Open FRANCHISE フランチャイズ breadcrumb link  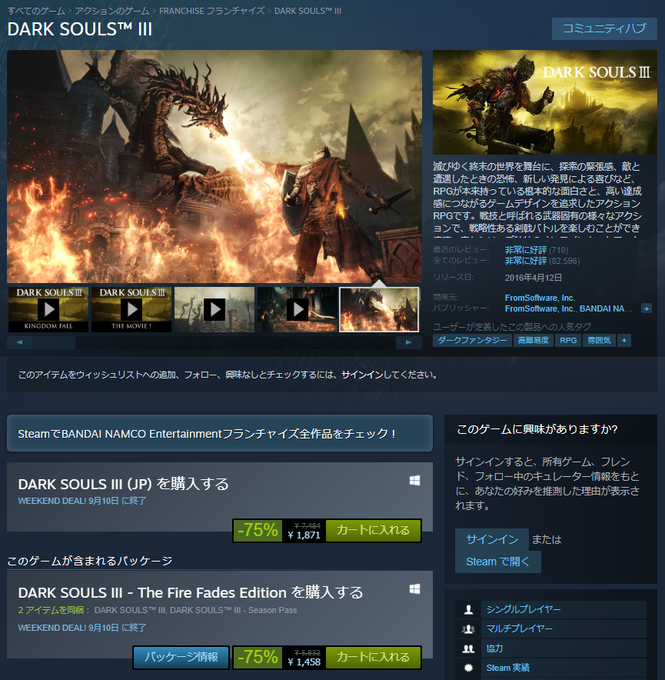point(212,11)
